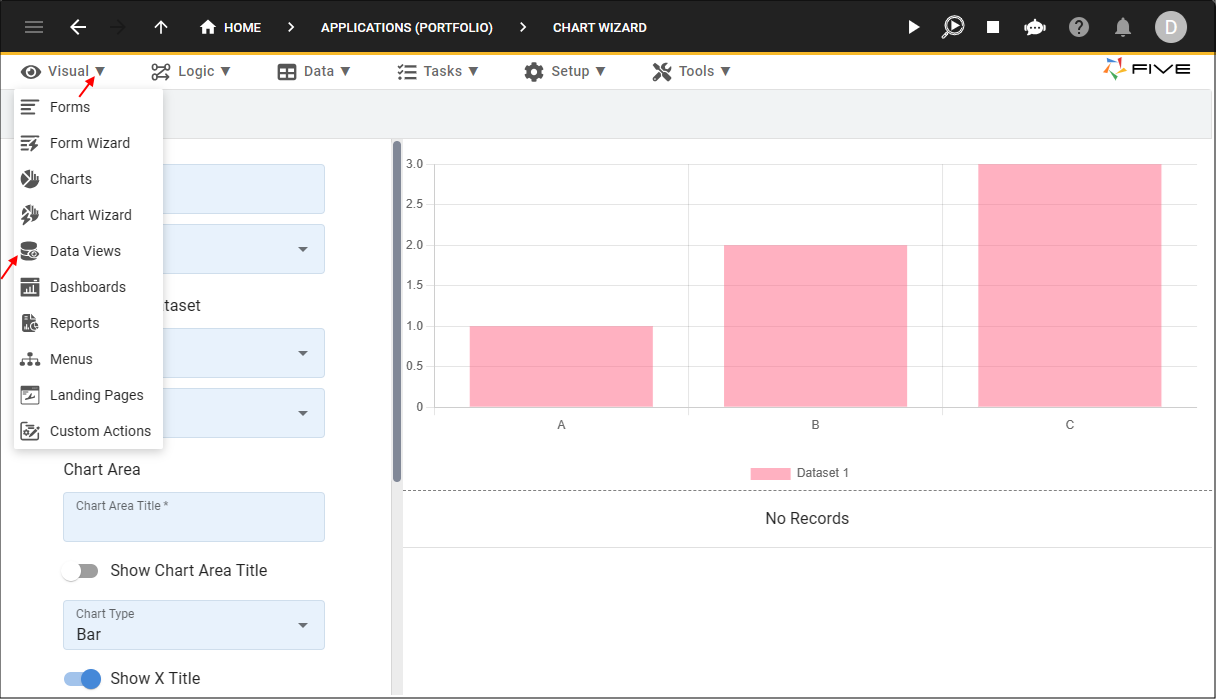This screenshot has width=1216, height=699.
Task: Go back with the left arrow
Action: click(x=78, y=27)
